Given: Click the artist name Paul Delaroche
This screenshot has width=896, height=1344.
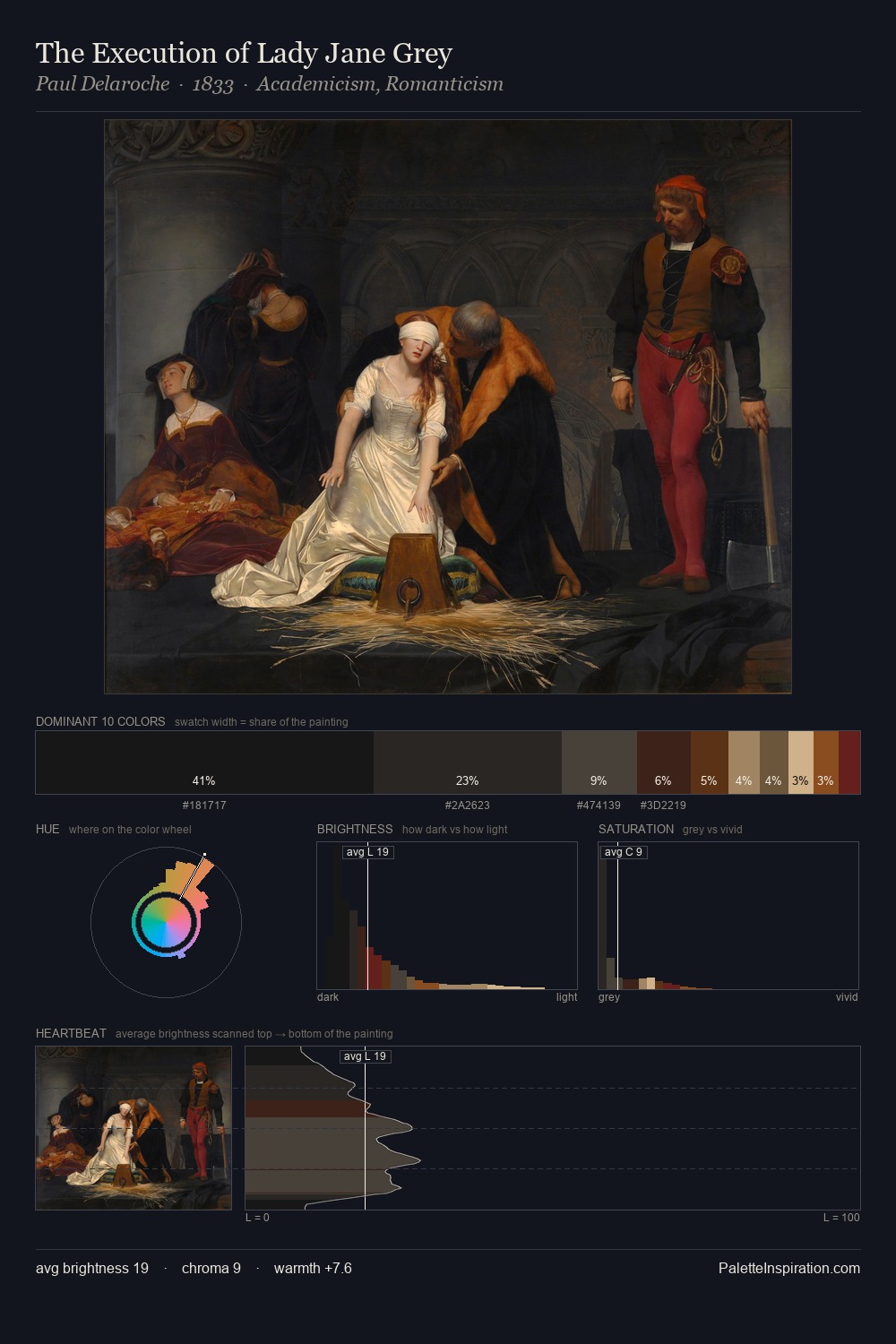Looking at the screenshot, I should point(102,84).
